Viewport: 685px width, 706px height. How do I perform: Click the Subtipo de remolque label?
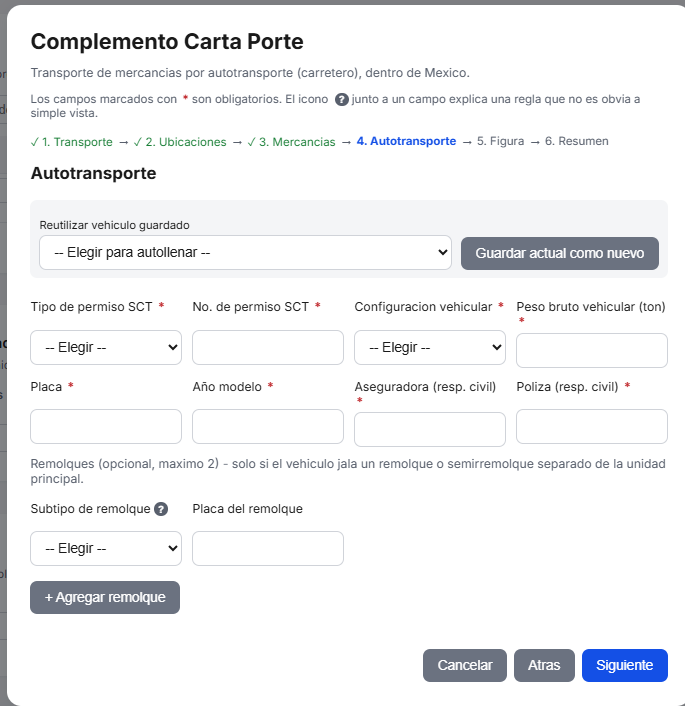click(x=91, y=509)
